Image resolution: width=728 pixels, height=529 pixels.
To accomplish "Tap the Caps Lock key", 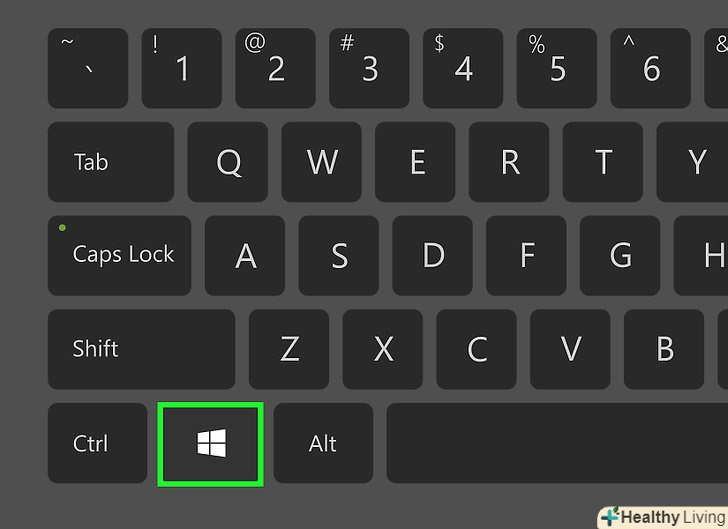I will coord(119,255).
